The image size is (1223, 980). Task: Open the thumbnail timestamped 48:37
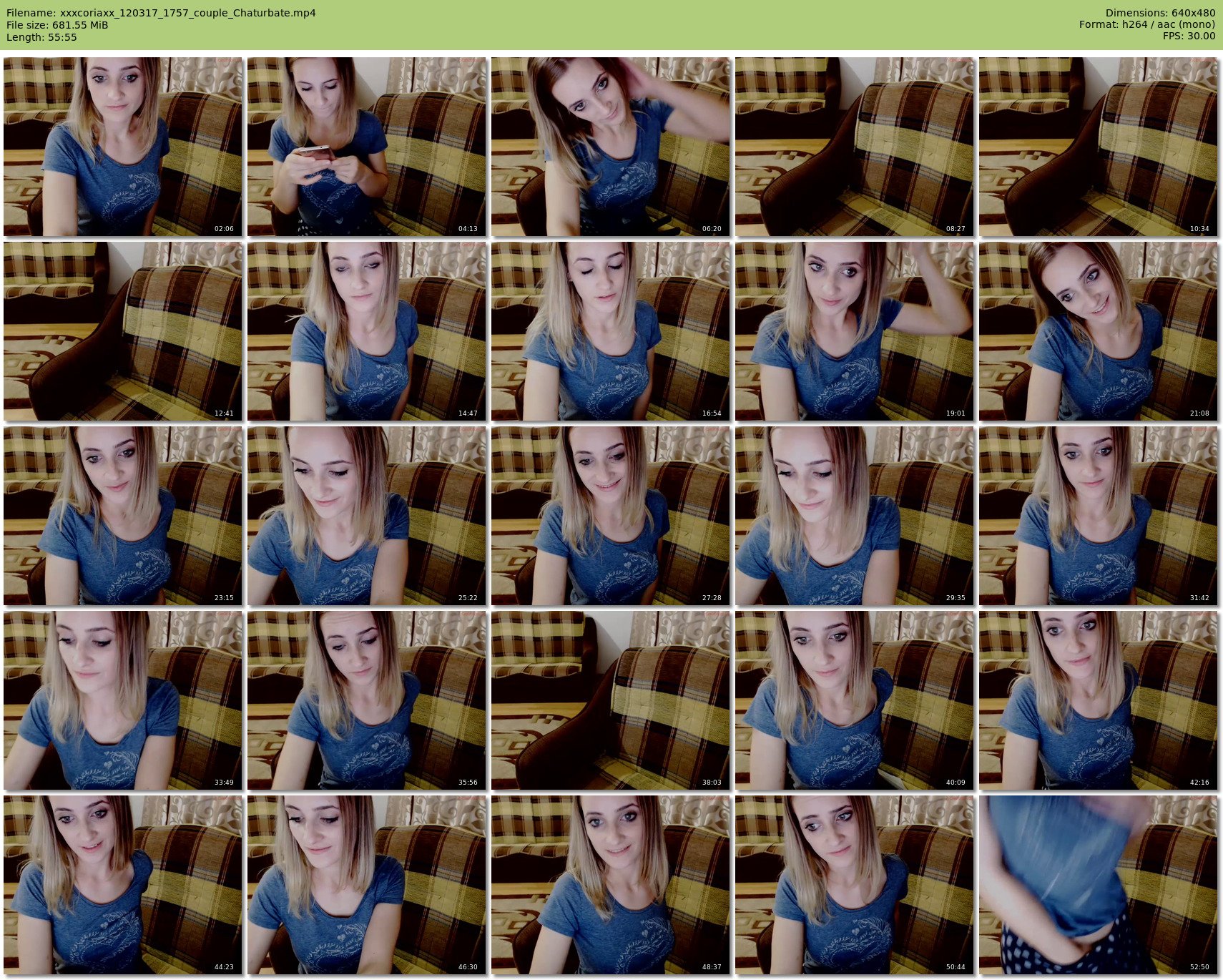point(610,885)
